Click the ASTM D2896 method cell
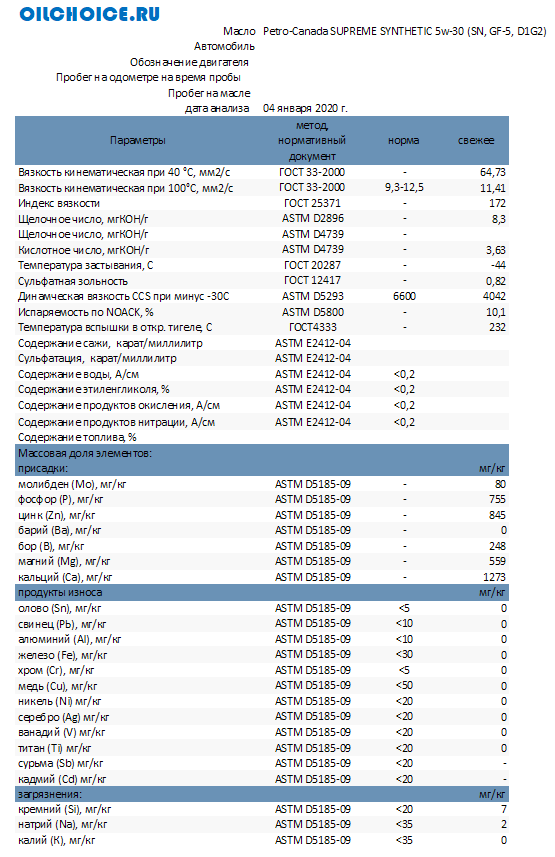 tap(313, 218)
